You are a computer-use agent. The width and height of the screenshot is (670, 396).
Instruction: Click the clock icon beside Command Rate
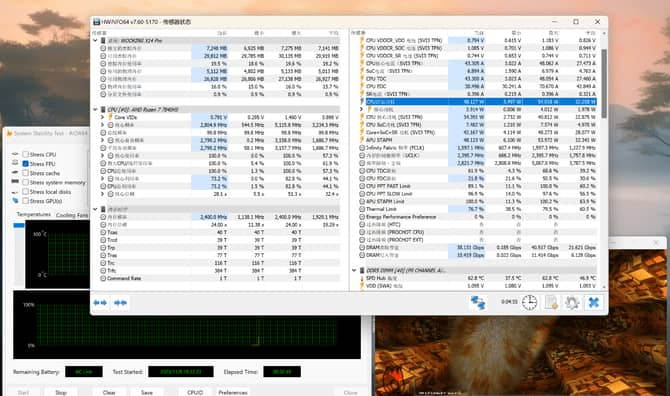(x=103, y=278)
